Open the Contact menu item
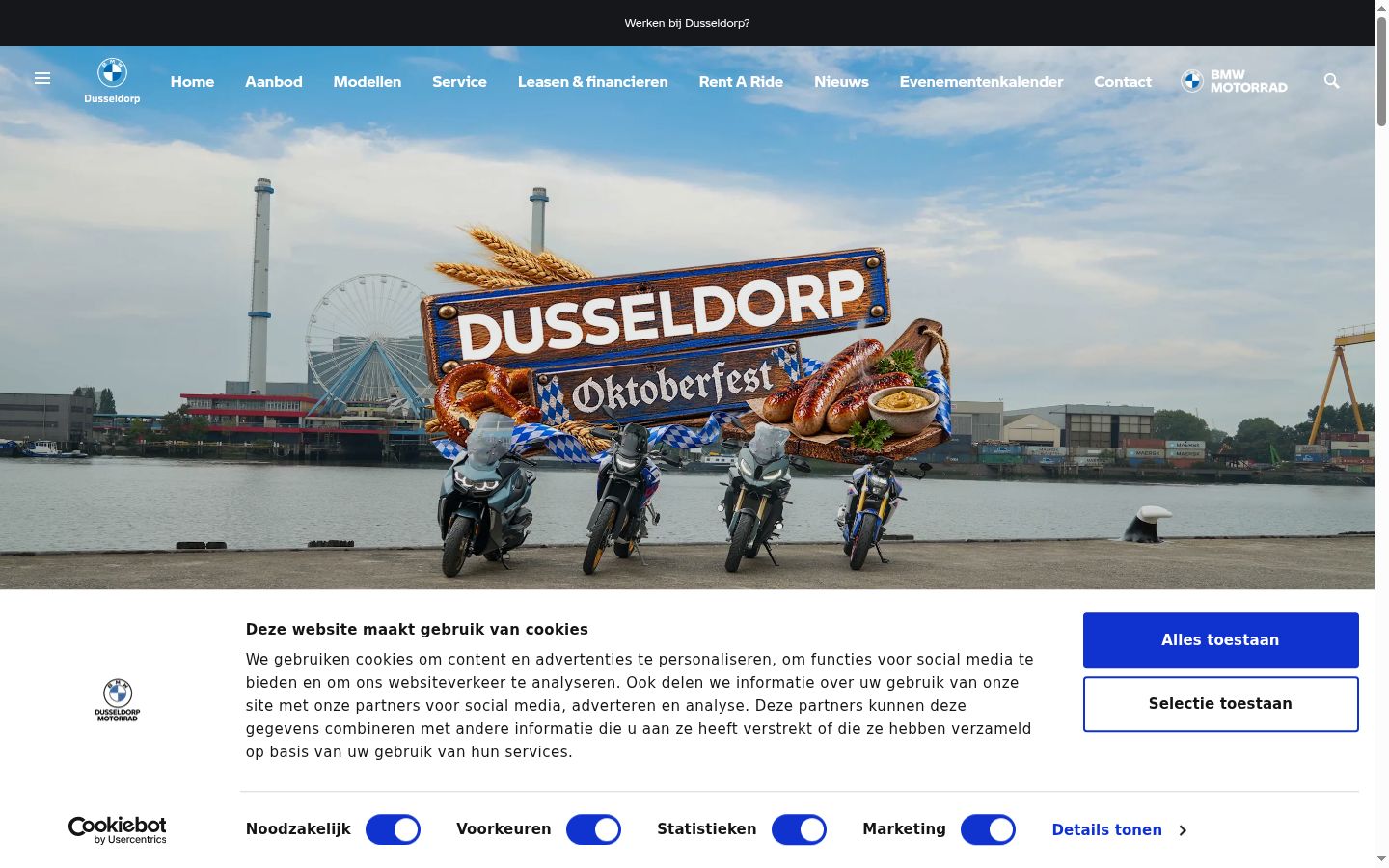The image size is (1389, 868). coord(1123,82)
